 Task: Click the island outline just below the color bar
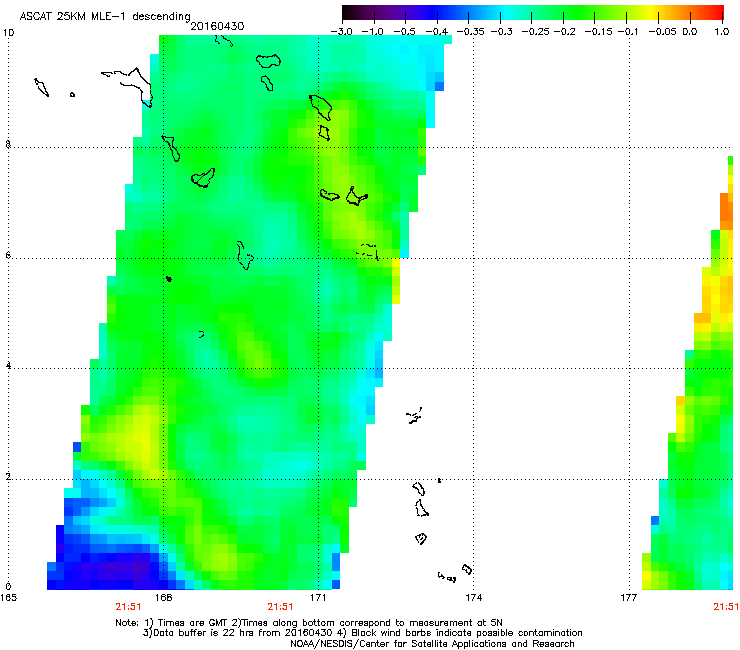coord(268,61)
